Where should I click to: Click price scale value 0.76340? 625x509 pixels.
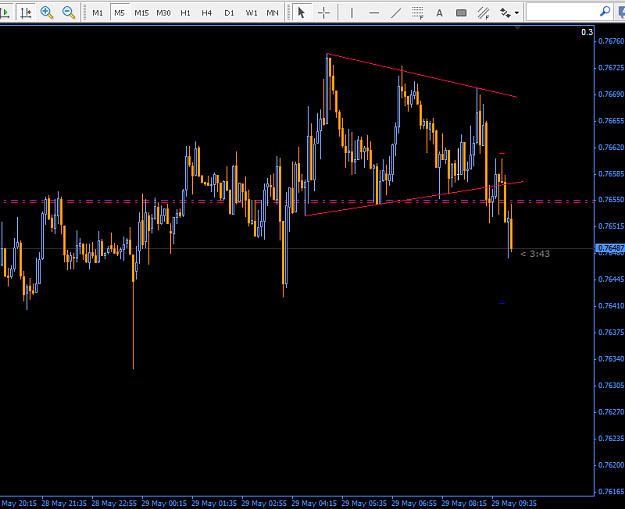pyautogui.click(x=611, y=359)
